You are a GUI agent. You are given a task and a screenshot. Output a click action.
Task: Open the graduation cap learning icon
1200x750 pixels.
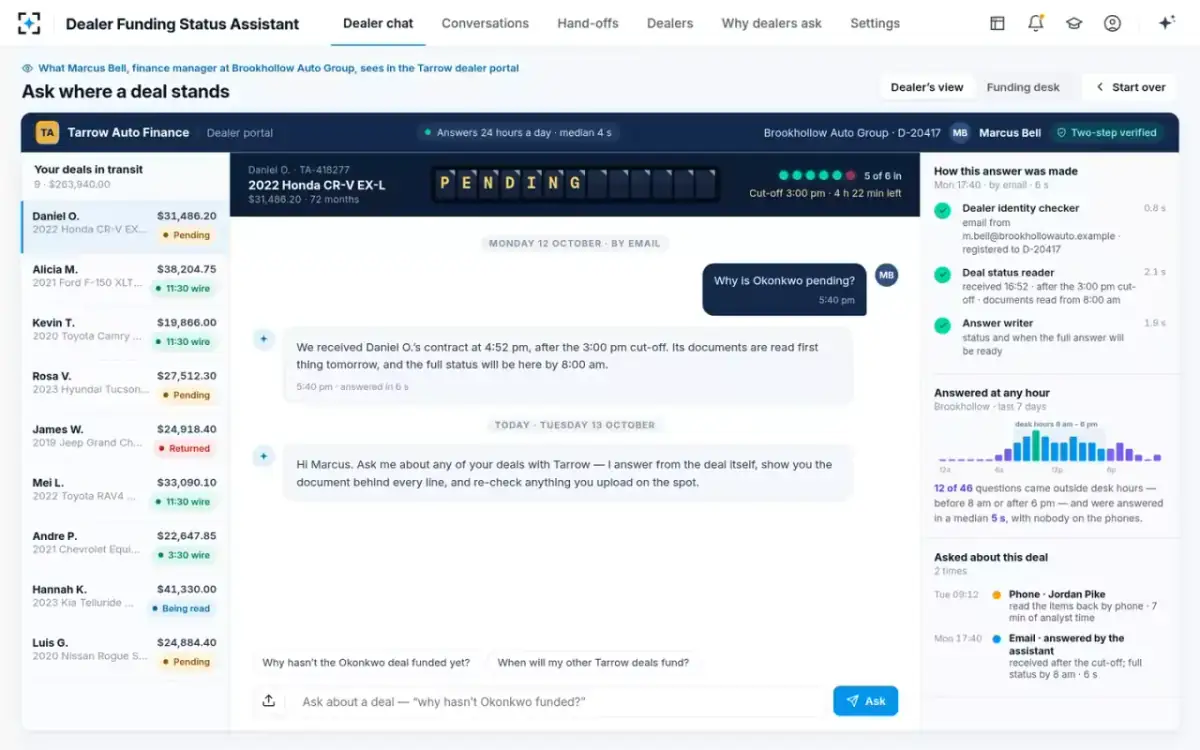coord(1074,23)
